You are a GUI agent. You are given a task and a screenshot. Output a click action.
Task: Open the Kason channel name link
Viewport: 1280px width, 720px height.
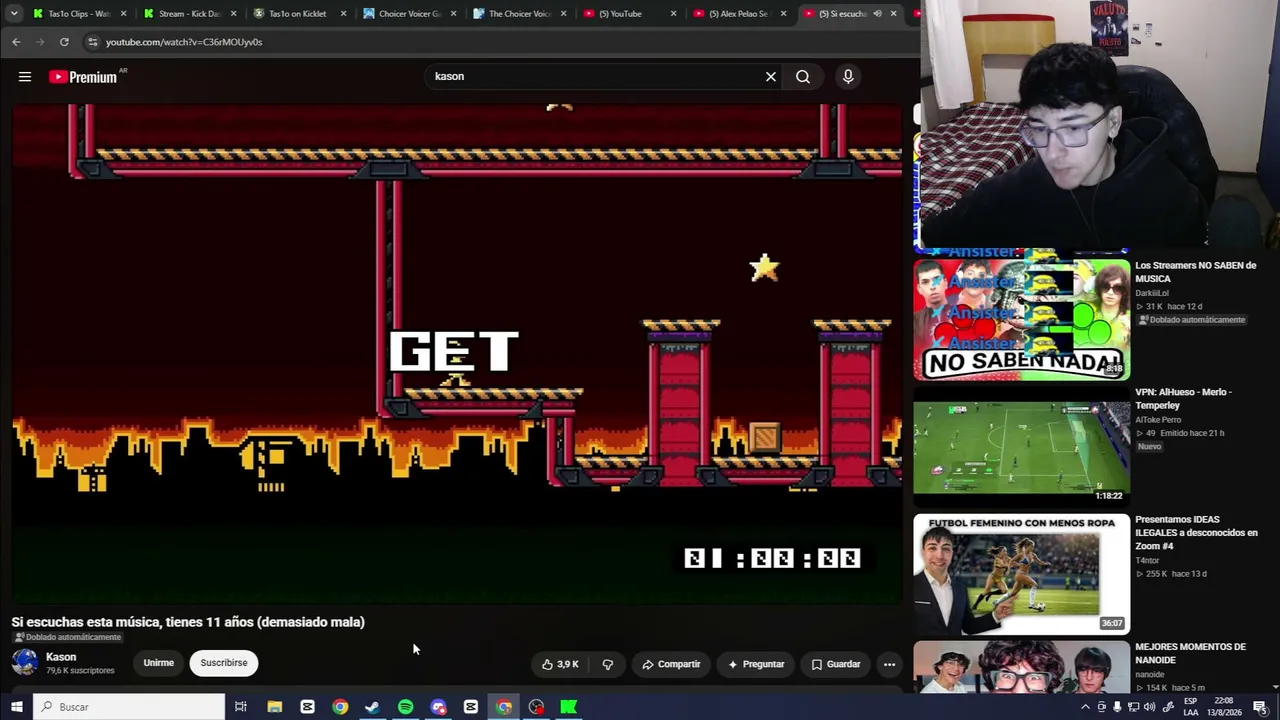tap(61, 657)
